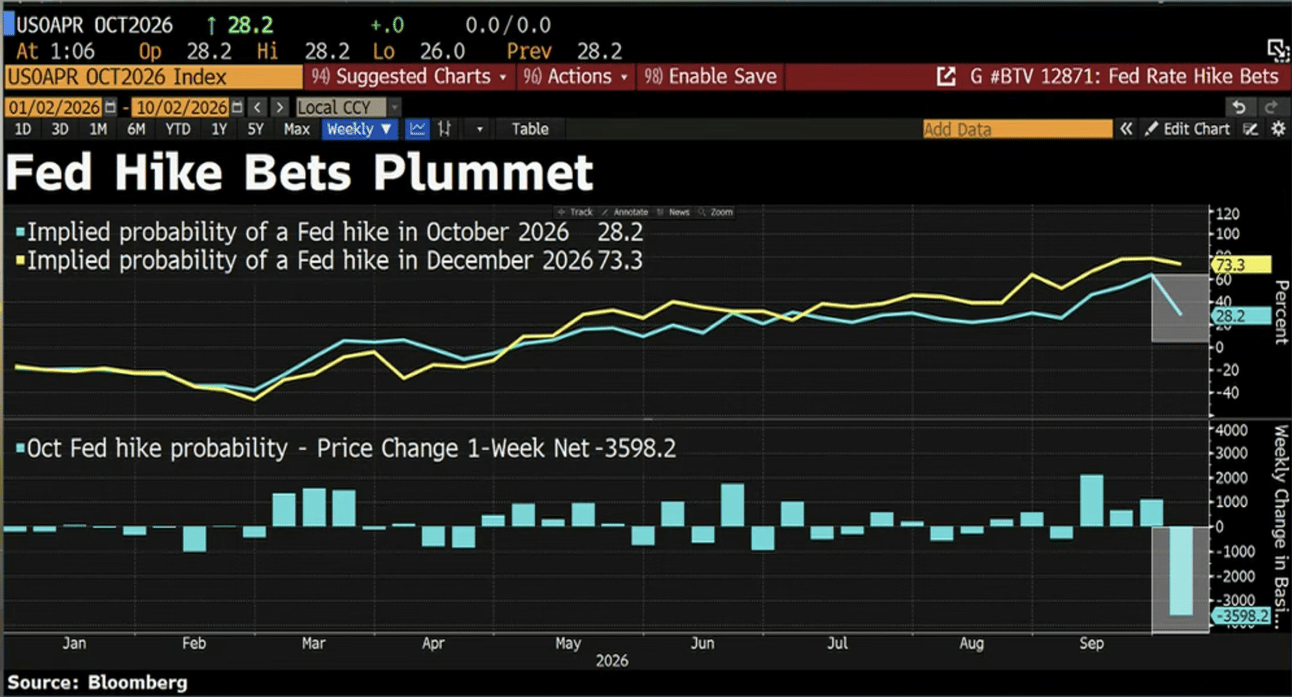Viewport: 1292px width, 697px height.
Task: Shift date range backward with left arrow
Action: (257, 107)
